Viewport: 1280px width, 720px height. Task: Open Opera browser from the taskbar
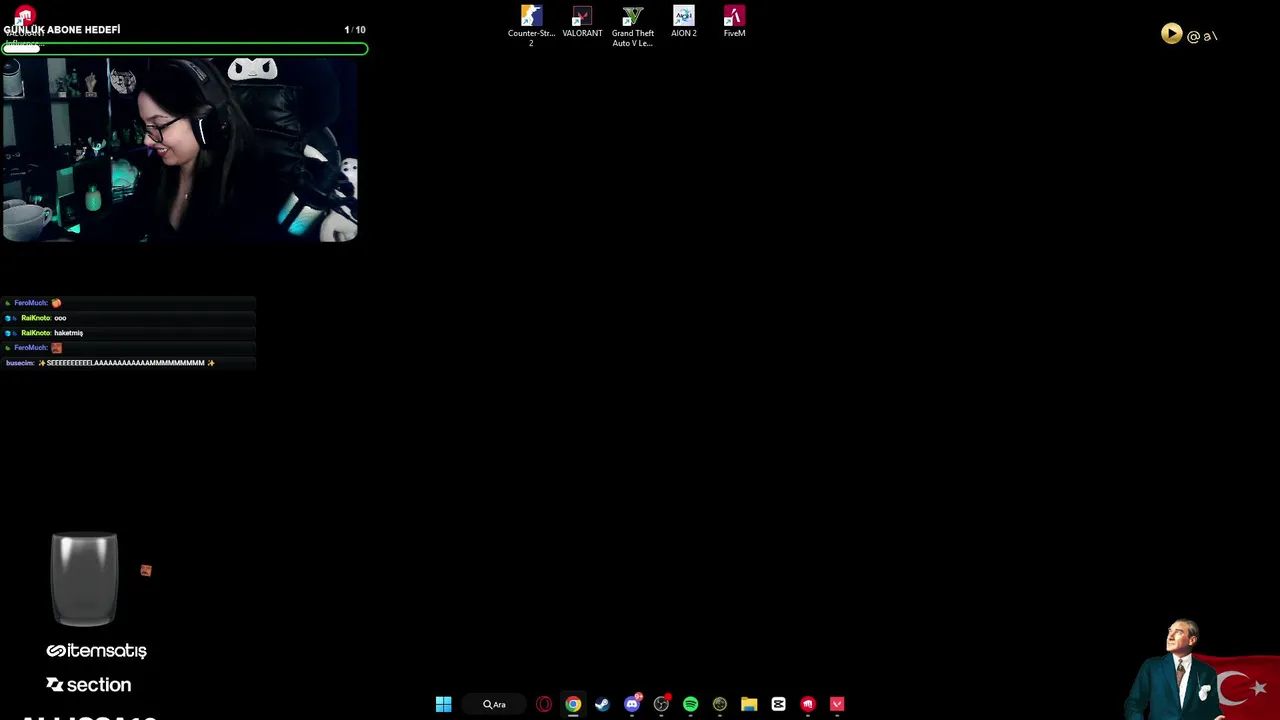coord(544,704)
